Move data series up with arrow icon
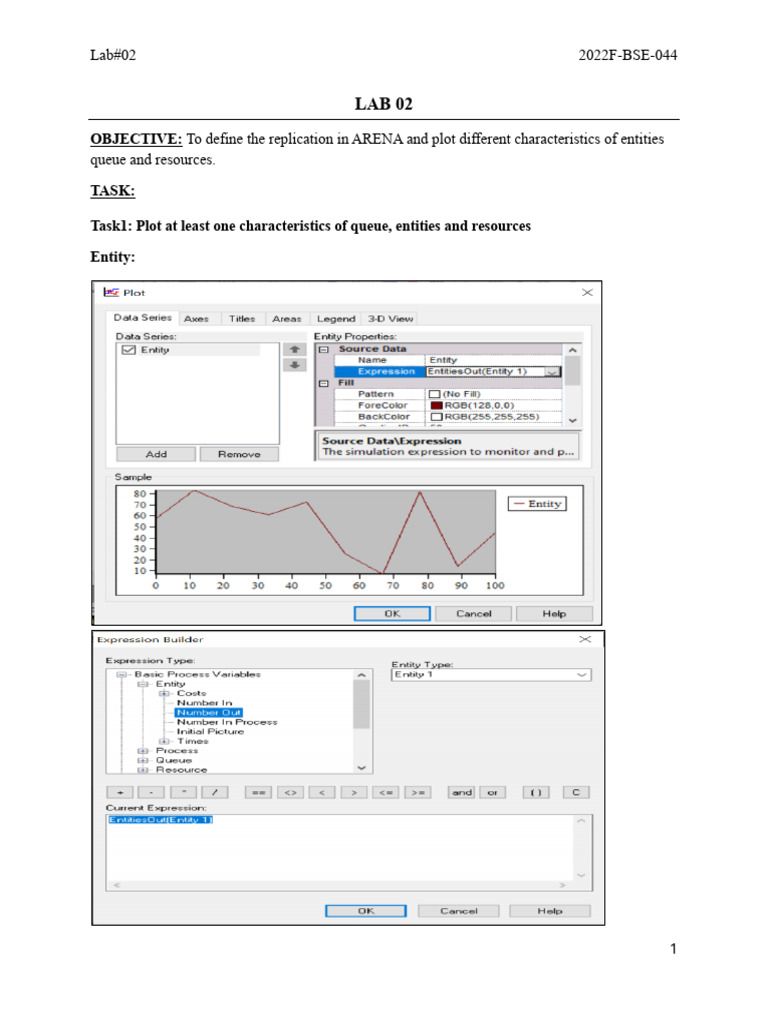The width and height of the screenshot is (768, 1024). pos(295,350)
